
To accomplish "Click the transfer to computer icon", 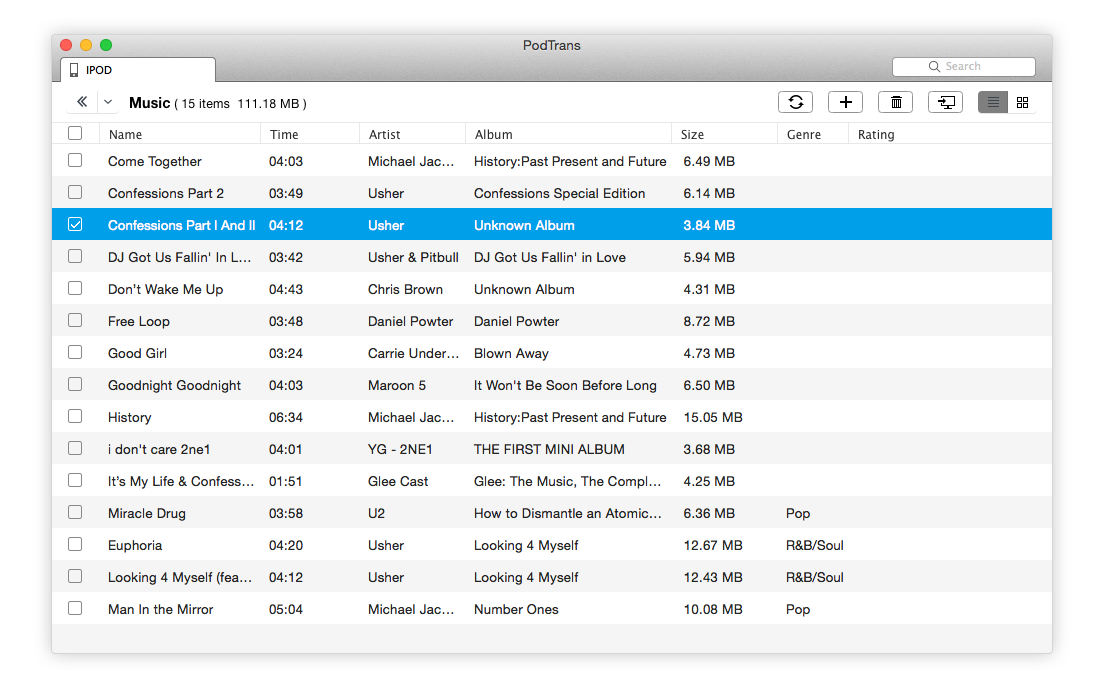I will 945,102.
